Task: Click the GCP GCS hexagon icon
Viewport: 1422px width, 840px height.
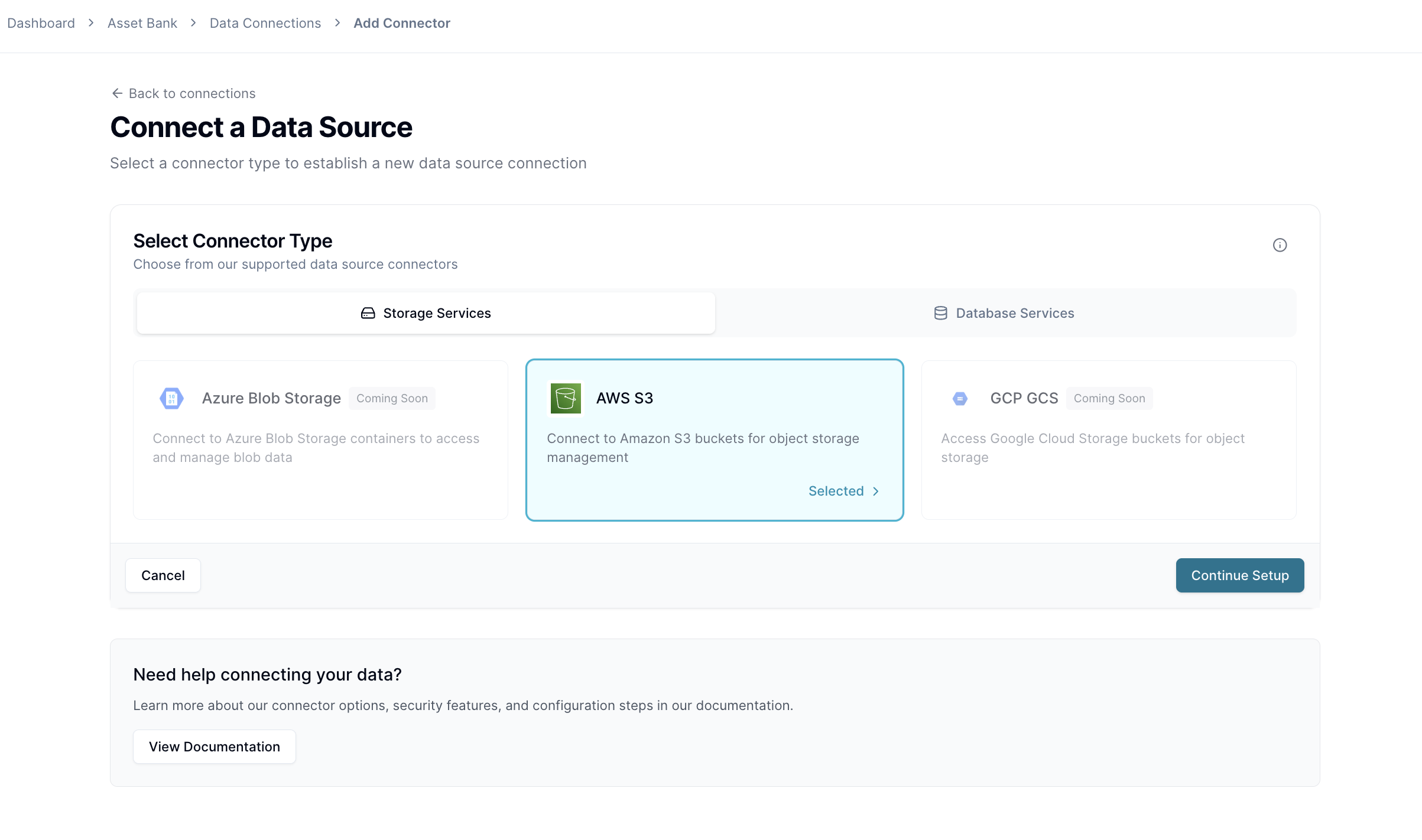Action: point(960,399)
